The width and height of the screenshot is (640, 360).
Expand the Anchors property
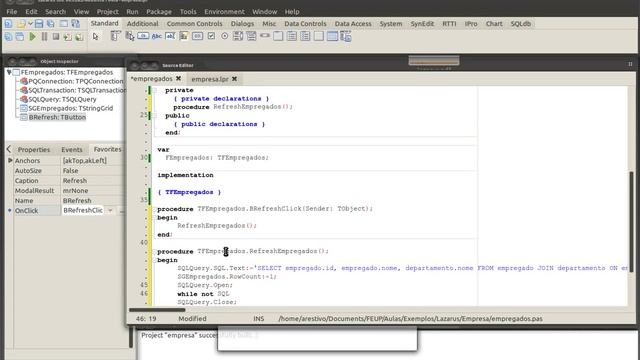pos(10,160)
